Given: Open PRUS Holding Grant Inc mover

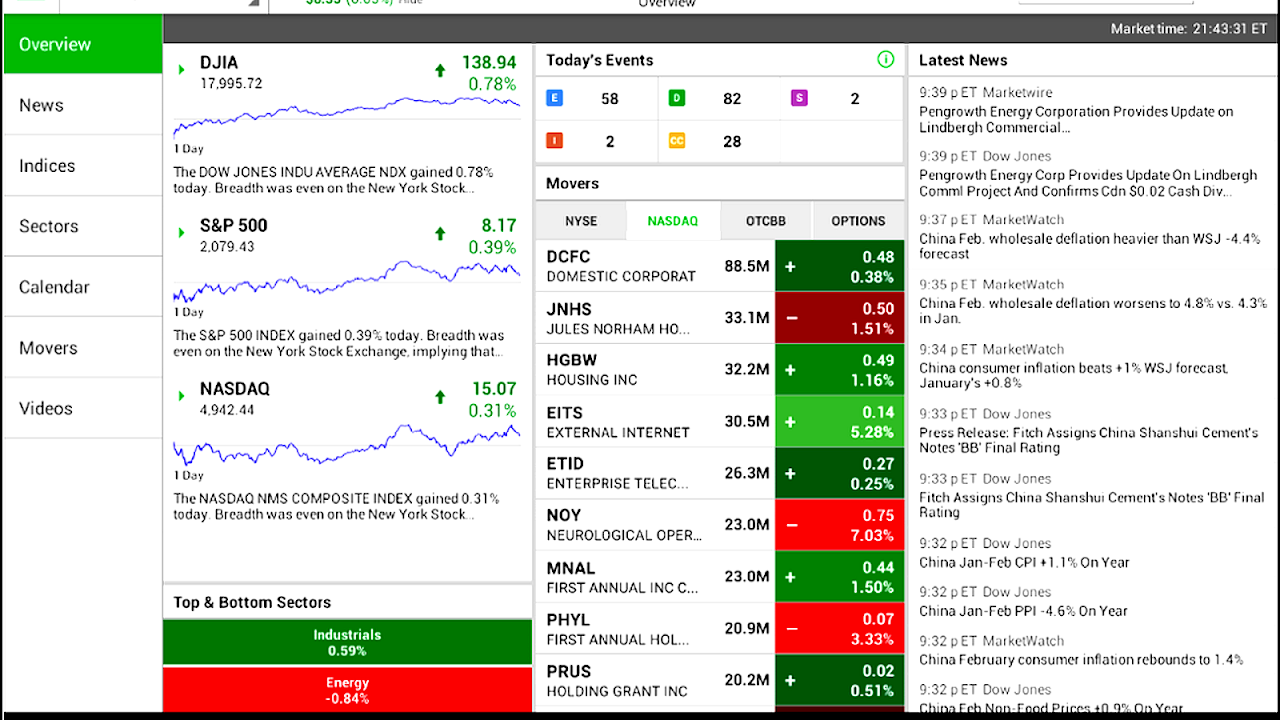Looking at the screenshot, I should [x=719, y=681].
